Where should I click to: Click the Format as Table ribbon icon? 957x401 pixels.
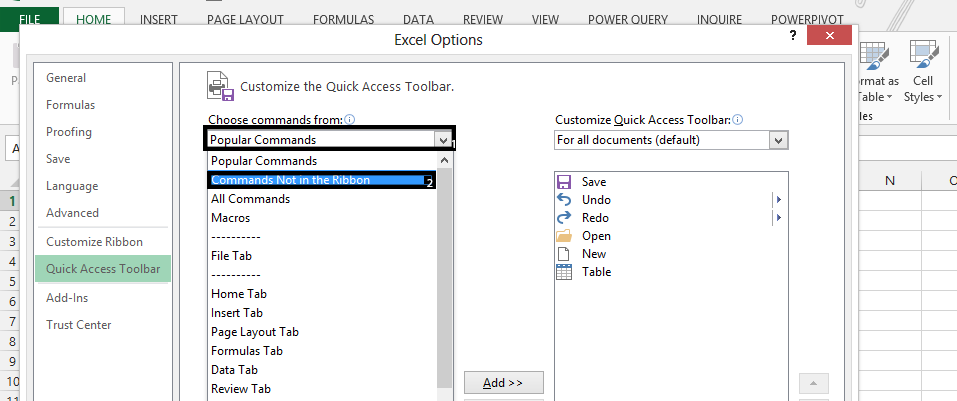pyautogui.click(x=874, y=57)
